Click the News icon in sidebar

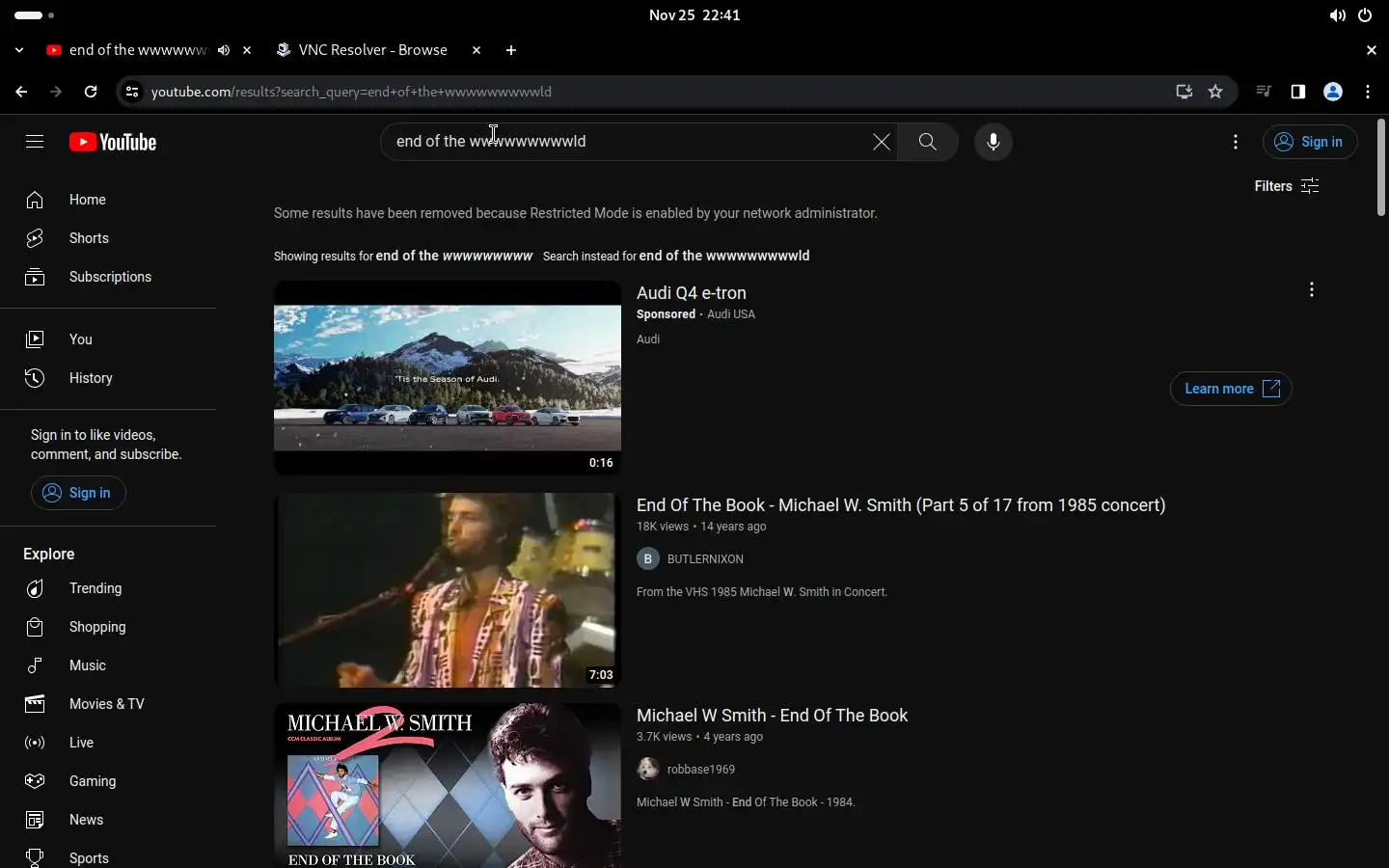pos(35,820)
